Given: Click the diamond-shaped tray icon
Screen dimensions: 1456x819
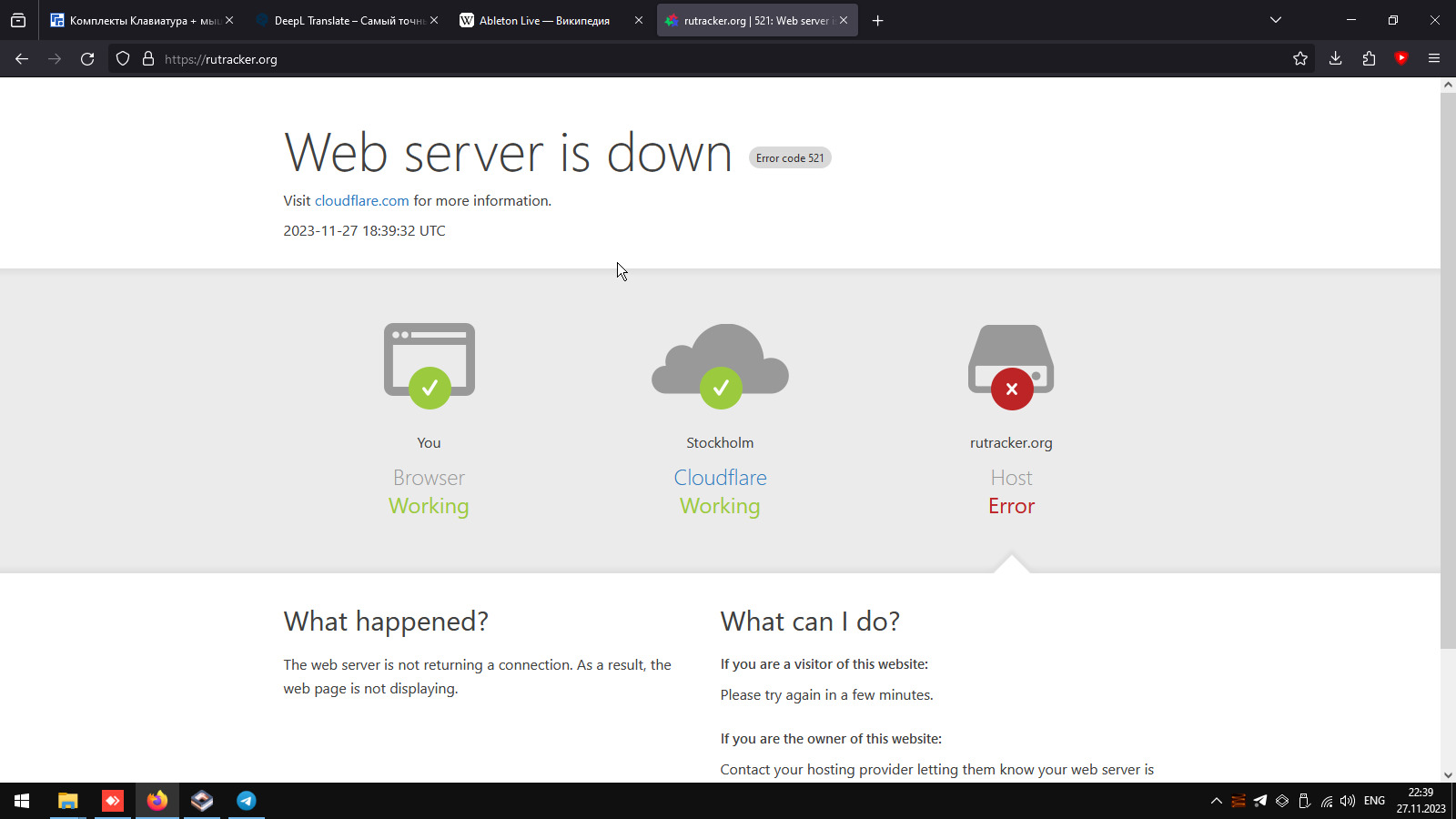Looking at the screenshot, I should pos(1282,801).
